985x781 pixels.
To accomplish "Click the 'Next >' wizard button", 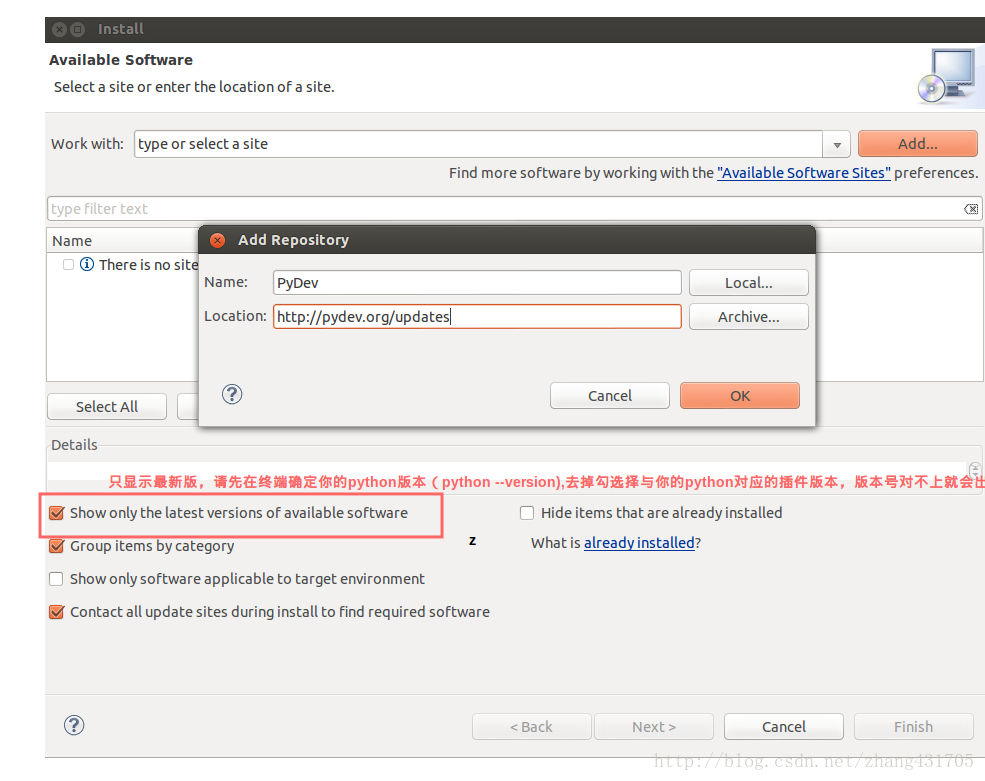I will coord(653,727).
